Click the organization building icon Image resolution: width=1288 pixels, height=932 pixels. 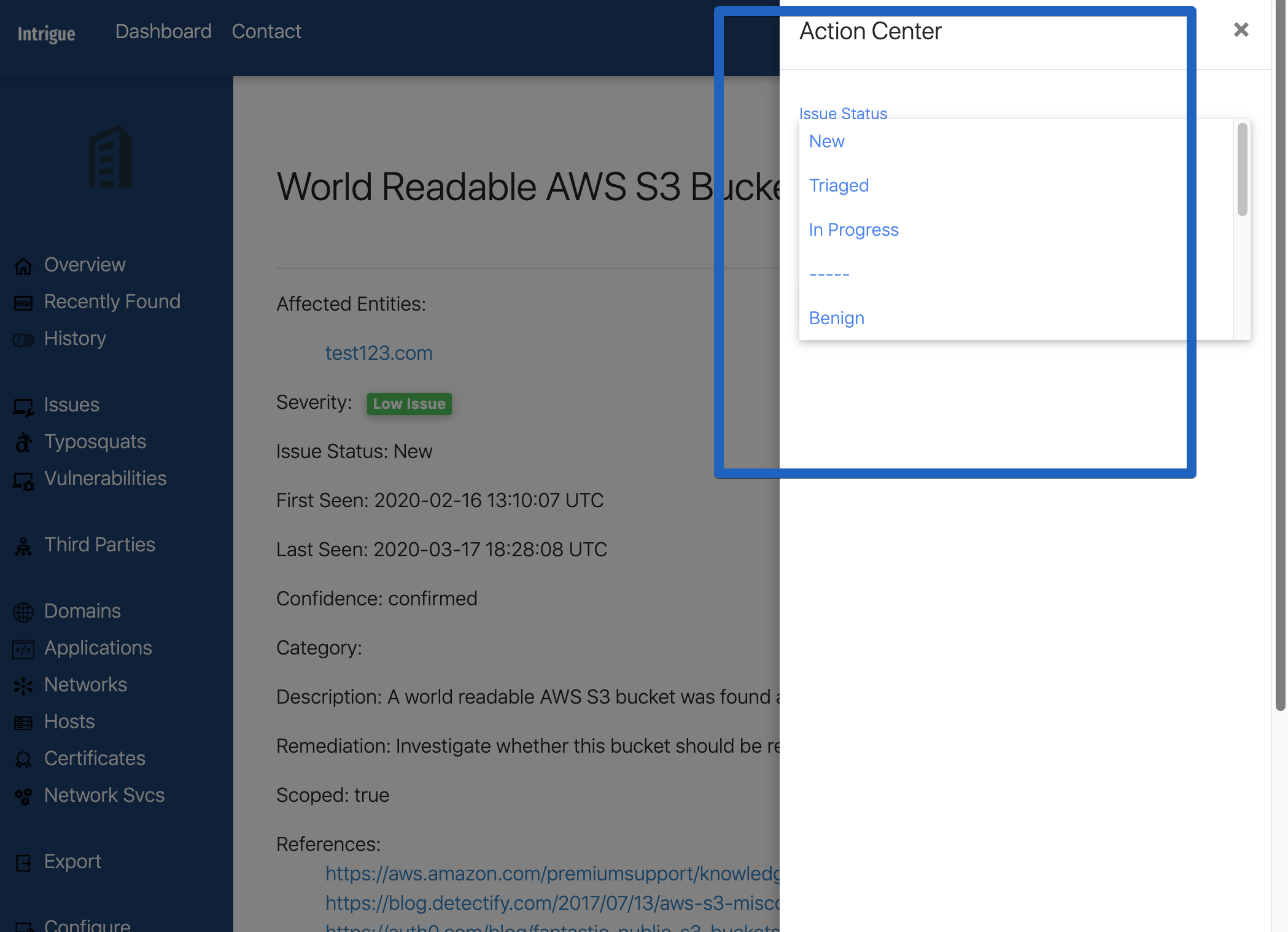pos(111,157)
